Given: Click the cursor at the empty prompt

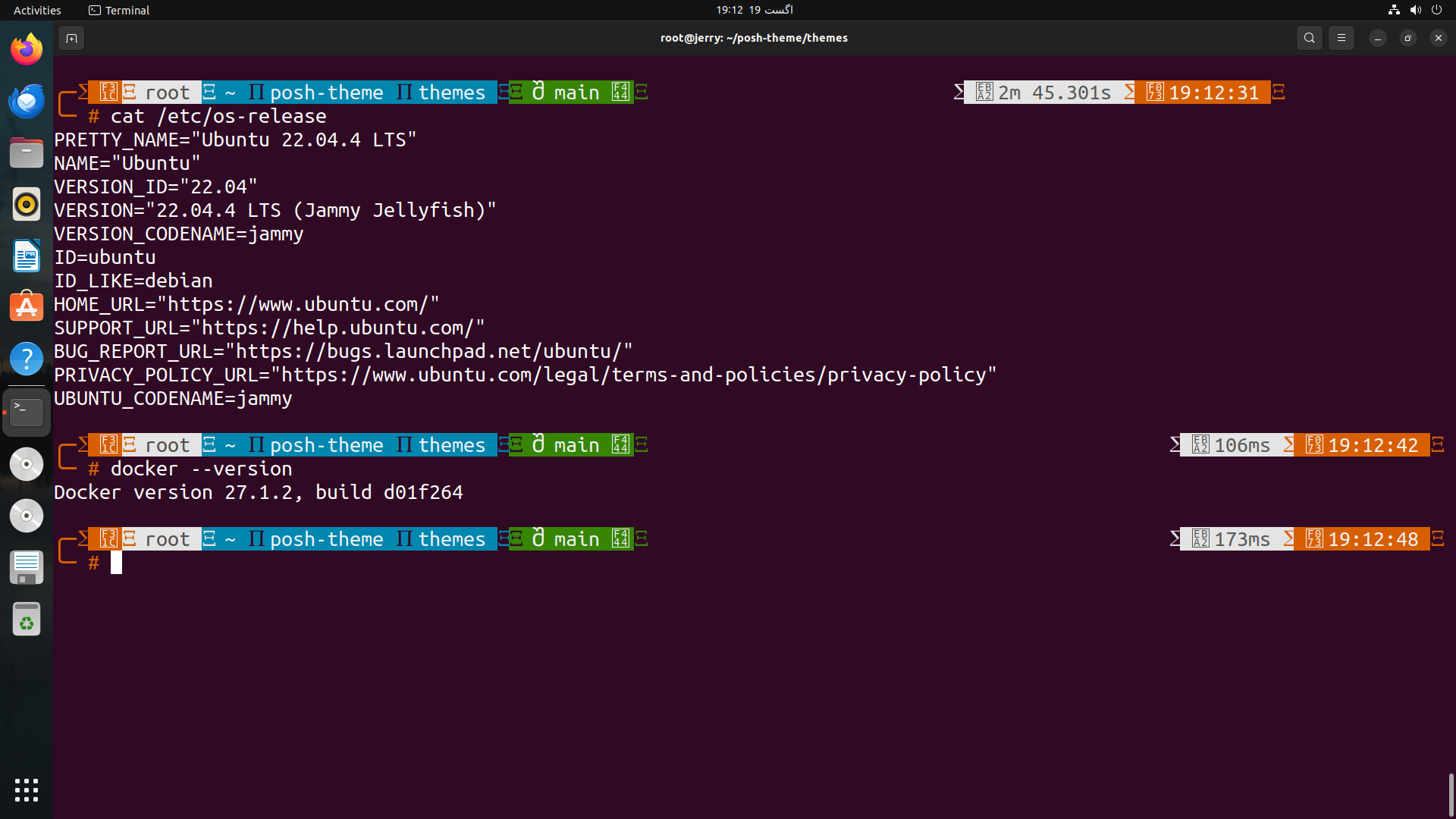Looking at the screenshot, I should [x=116, y=563].
